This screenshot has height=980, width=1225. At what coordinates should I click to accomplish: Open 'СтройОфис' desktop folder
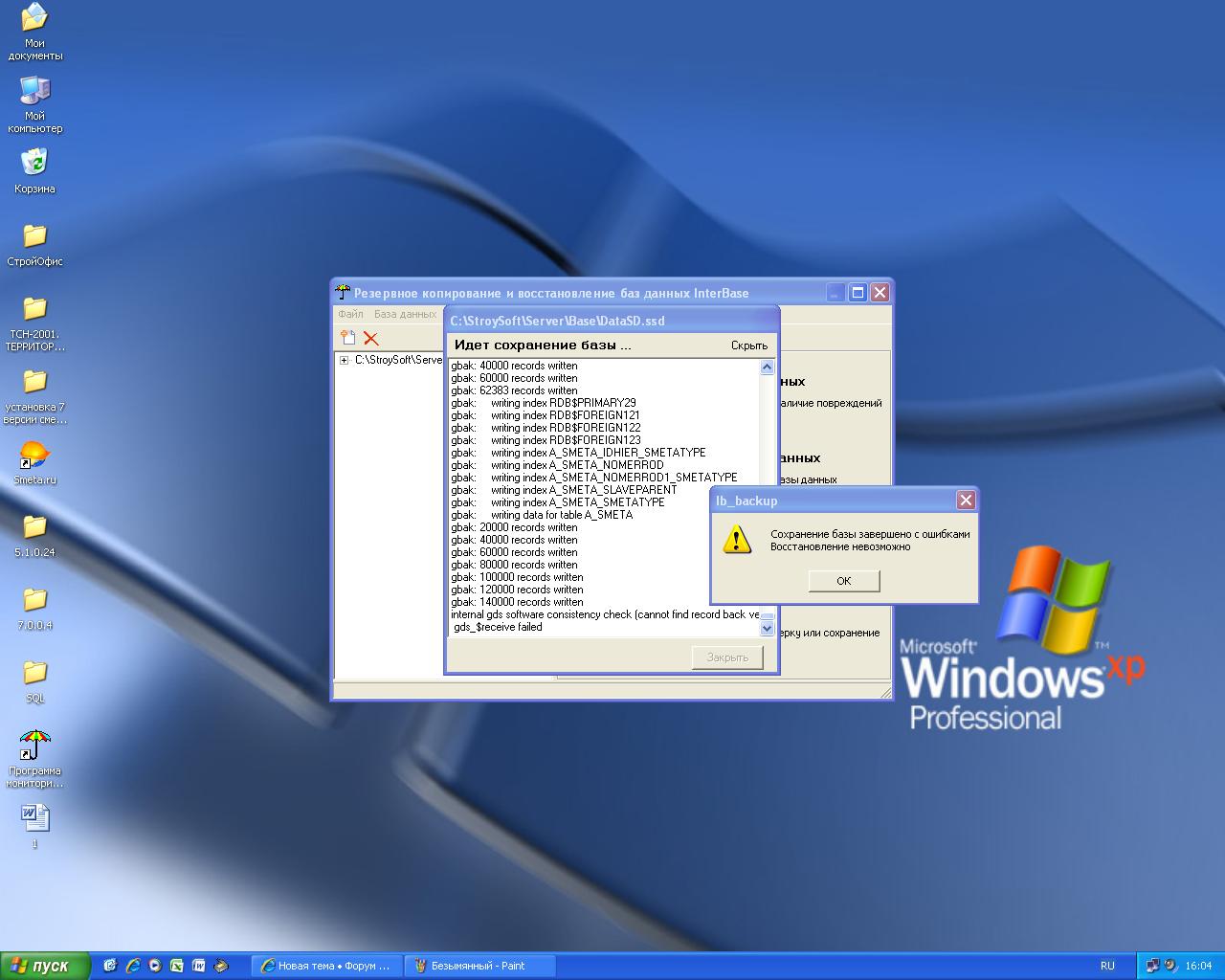click(x=34, y=244)
